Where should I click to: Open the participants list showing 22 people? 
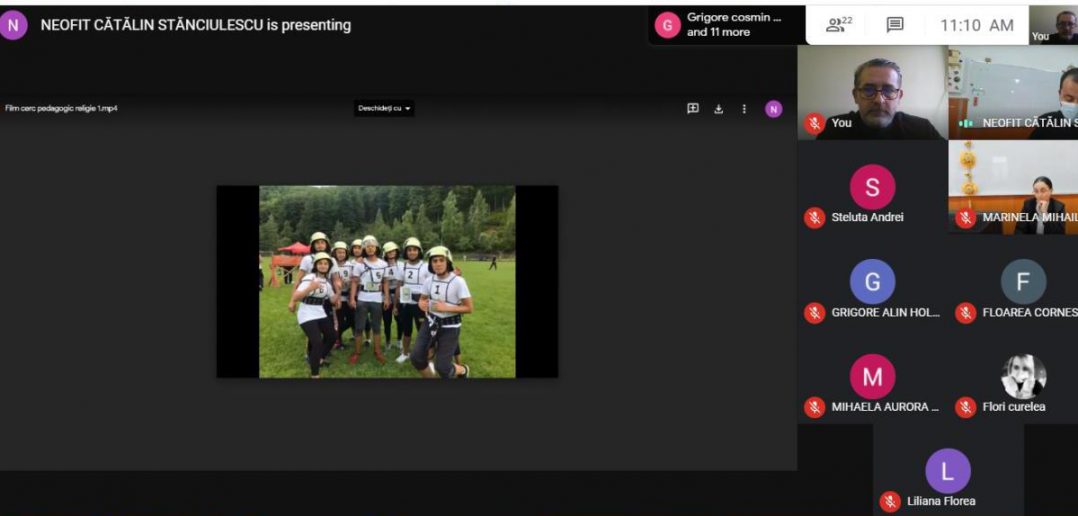[x=839, y=25]
